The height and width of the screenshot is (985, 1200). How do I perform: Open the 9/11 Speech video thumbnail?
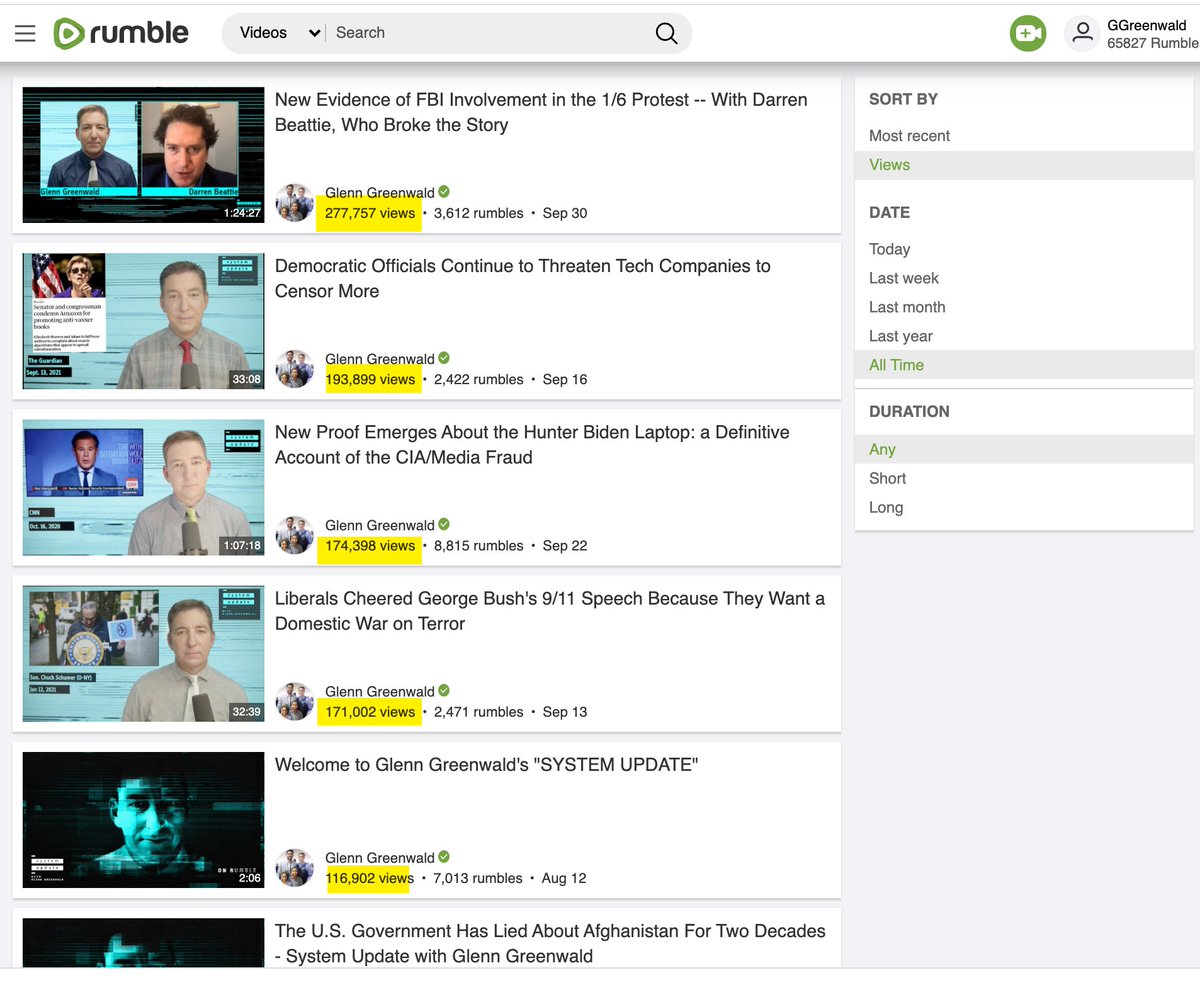[143, 653]
